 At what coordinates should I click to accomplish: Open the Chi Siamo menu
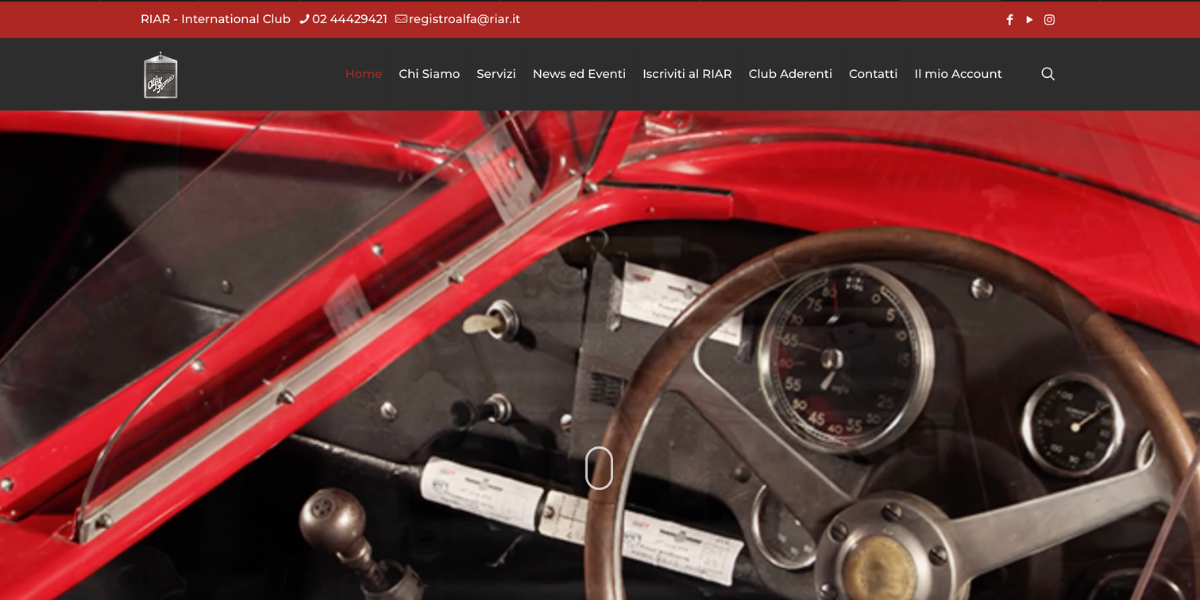coord(429,74)
